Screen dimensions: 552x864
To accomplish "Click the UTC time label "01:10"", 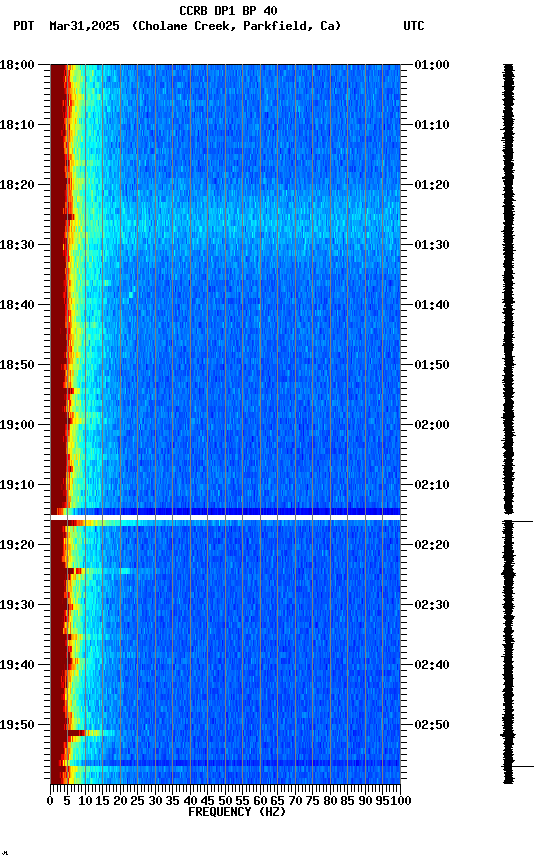I will point(432,125).
